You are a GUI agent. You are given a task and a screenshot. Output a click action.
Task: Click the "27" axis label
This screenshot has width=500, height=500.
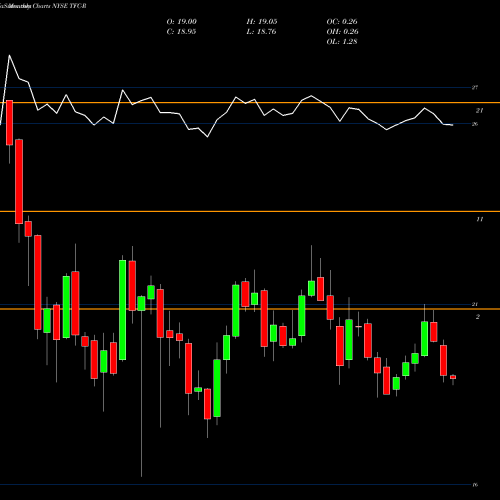475,88
